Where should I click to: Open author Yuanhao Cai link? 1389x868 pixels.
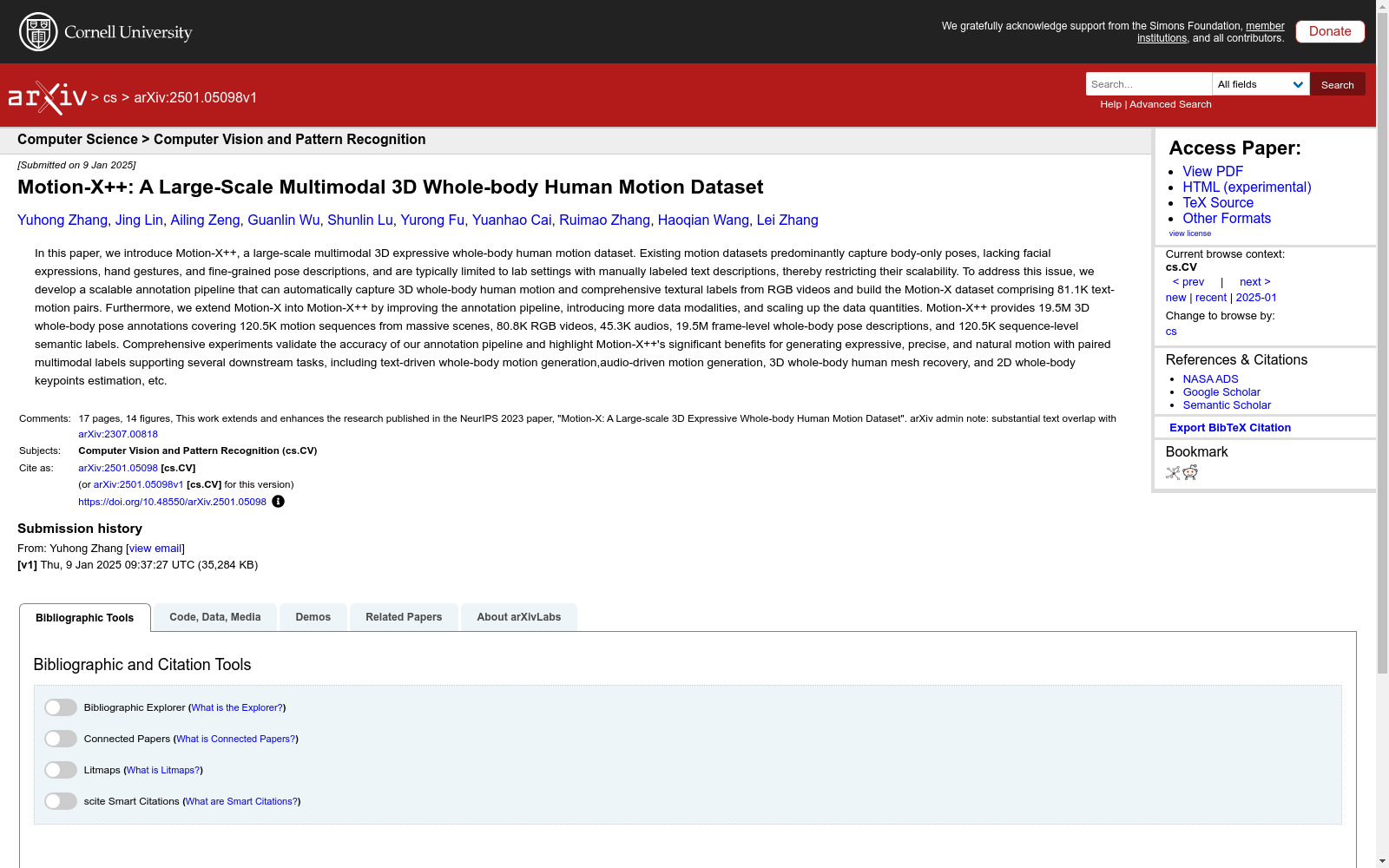click(x=511, y=220)
